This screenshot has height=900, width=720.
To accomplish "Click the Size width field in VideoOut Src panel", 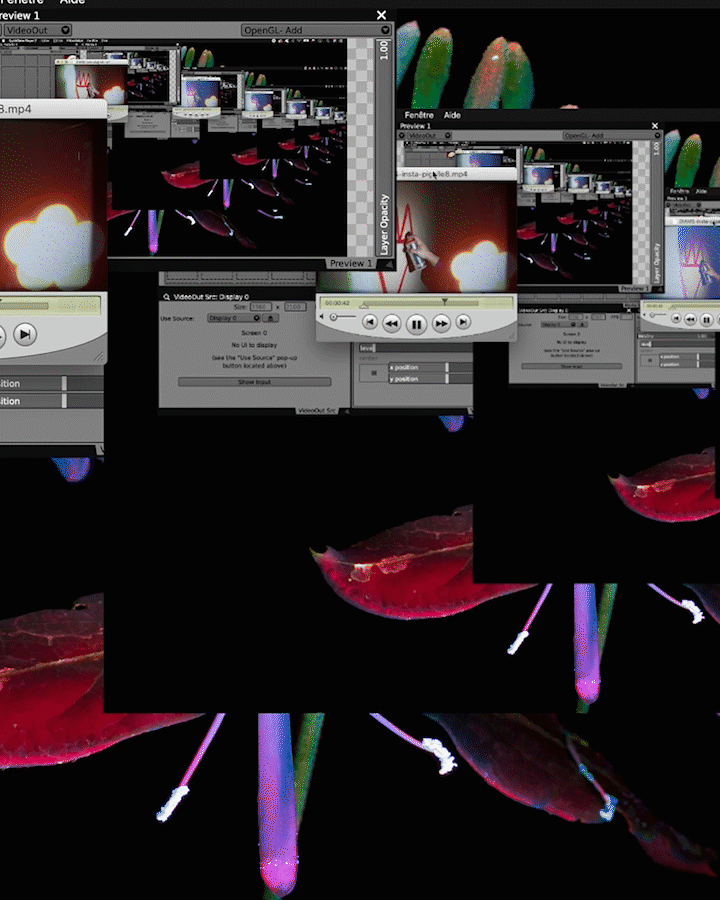I will [x=261, y=307].
